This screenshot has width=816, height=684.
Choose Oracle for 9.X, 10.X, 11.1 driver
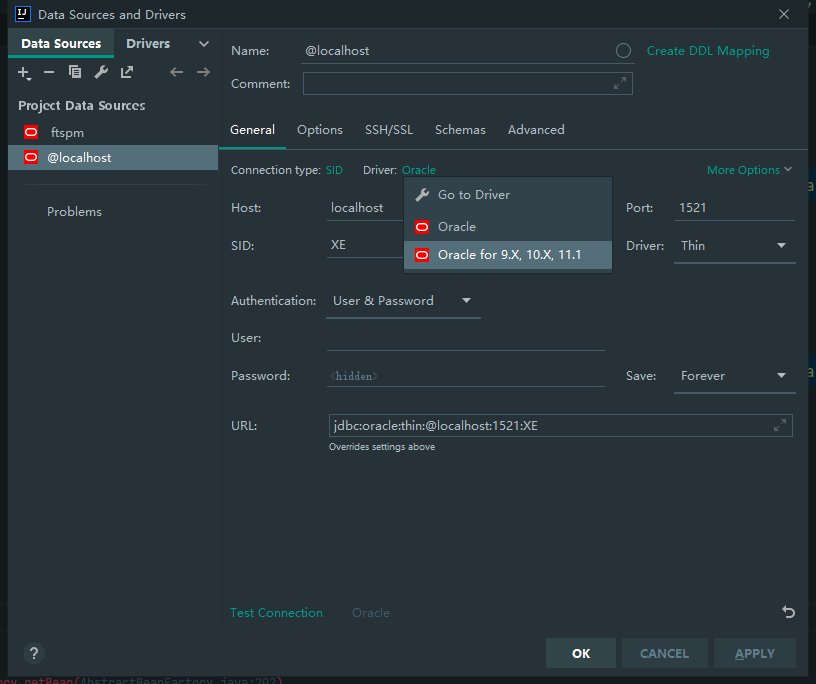[508, 255]
